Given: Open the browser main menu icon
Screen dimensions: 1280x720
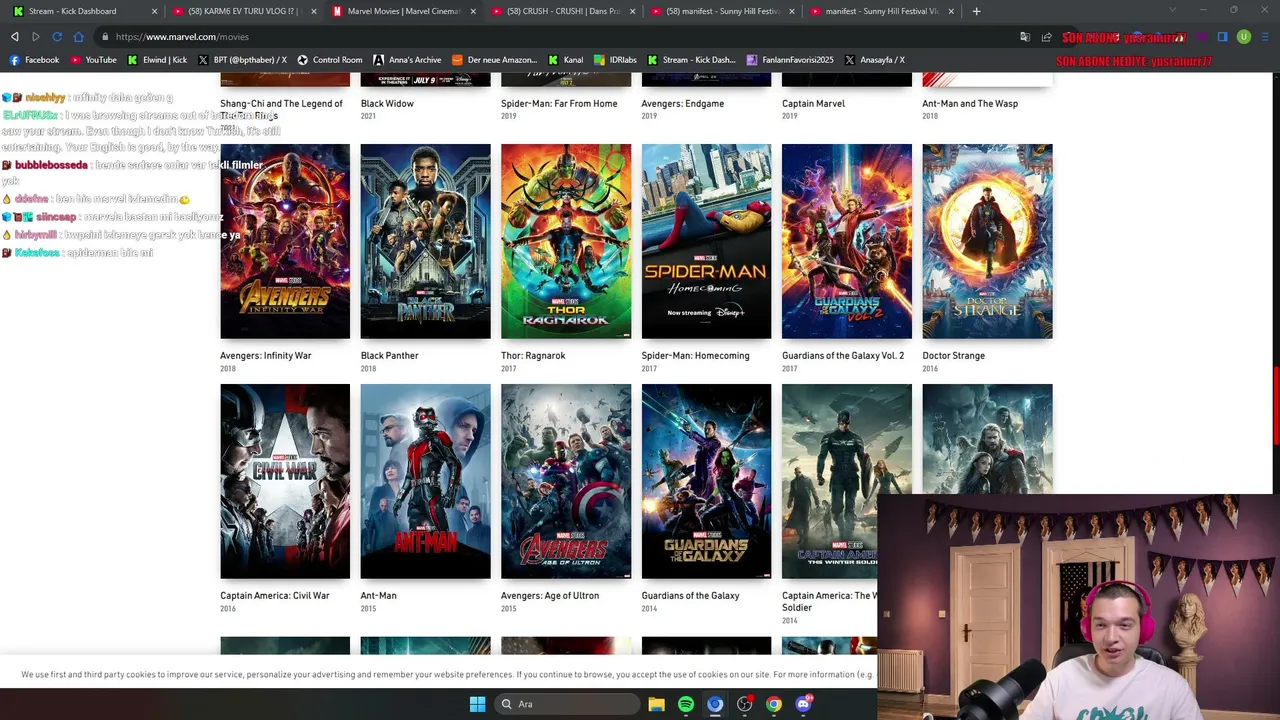Looking at the screenshot, I should [1265, 37].
